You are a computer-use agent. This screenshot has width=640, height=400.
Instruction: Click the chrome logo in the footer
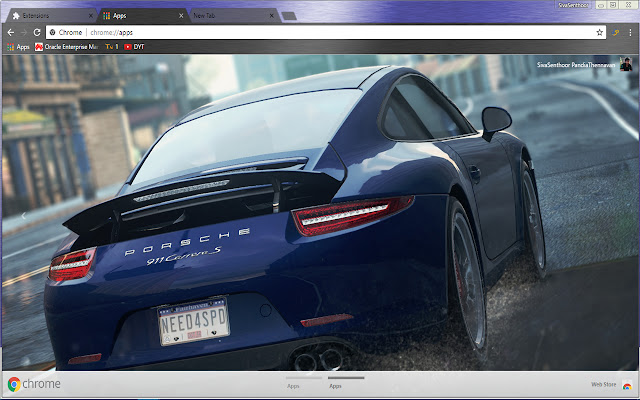[34, 384]
